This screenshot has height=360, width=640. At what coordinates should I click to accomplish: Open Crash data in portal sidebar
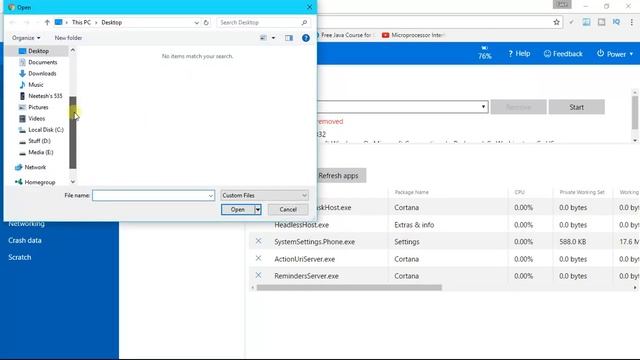(x=25, y=240)
